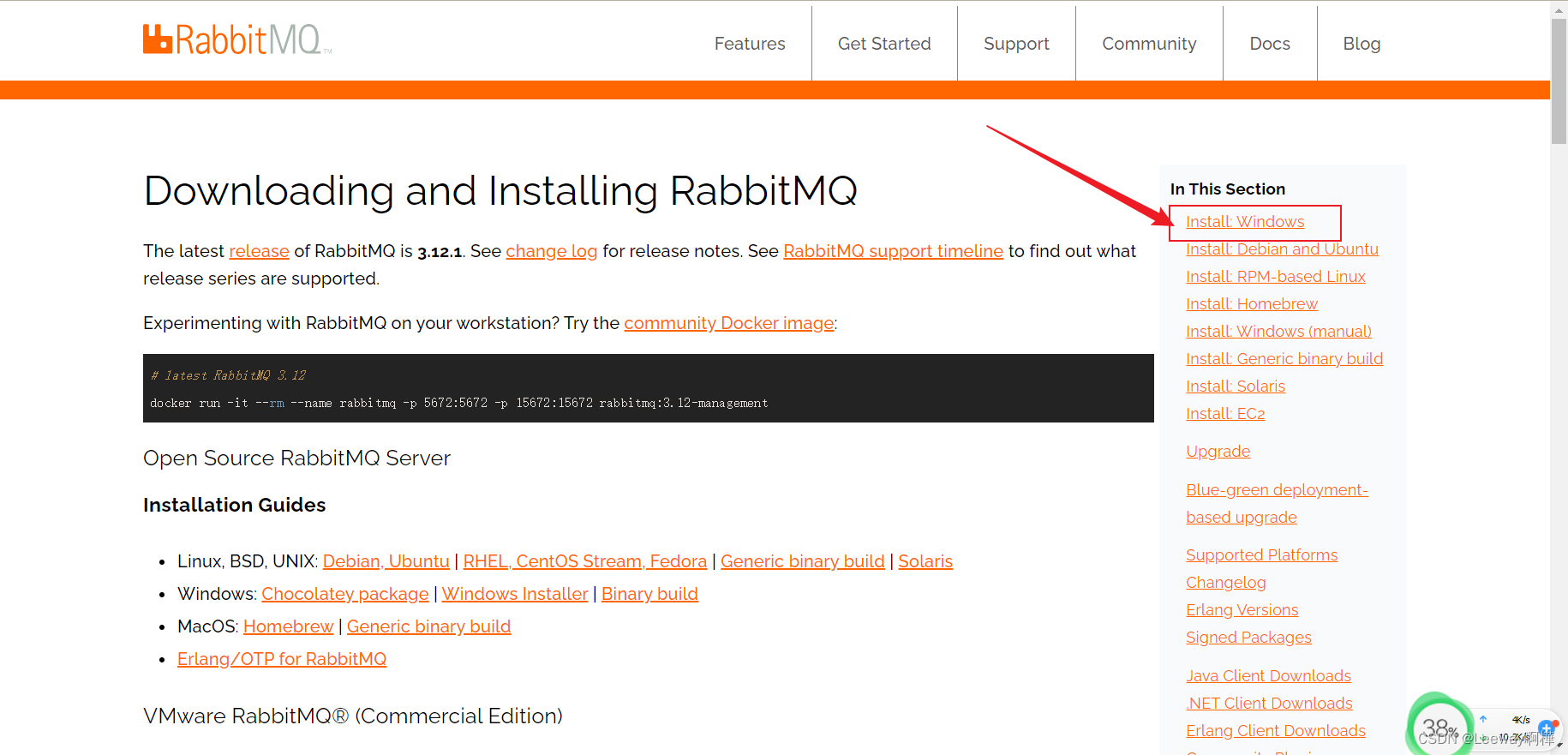Go to the Support page
1568x755 pixels.
point(1016,44)
